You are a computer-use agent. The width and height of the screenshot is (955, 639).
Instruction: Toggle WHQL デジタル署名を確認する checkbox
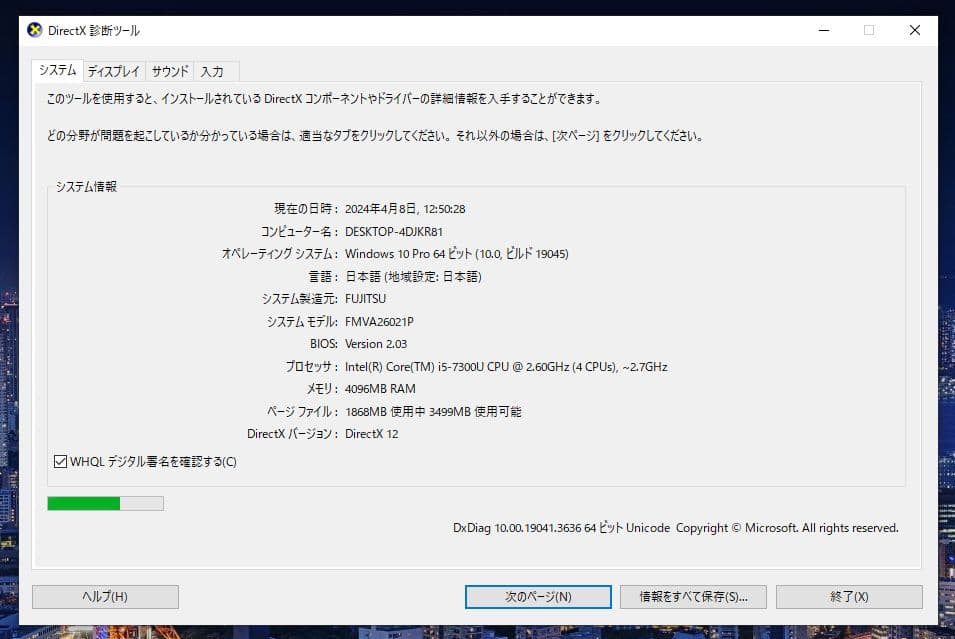pyautogui.click(x=60, y=462)
